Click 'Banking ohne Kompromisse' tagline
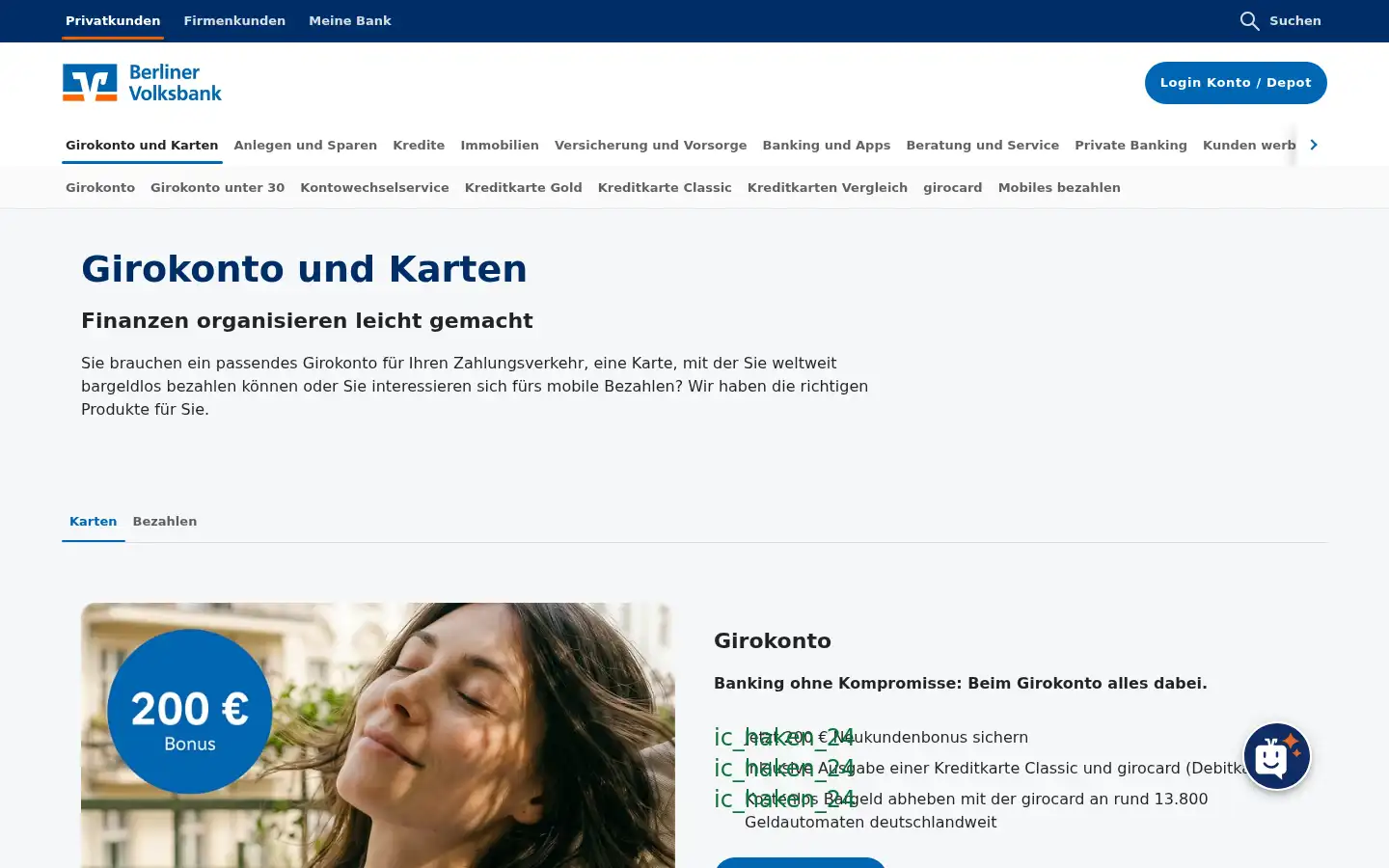This screenshot has width=1389, height=868. pyautogui.click(x=960, y=683)
